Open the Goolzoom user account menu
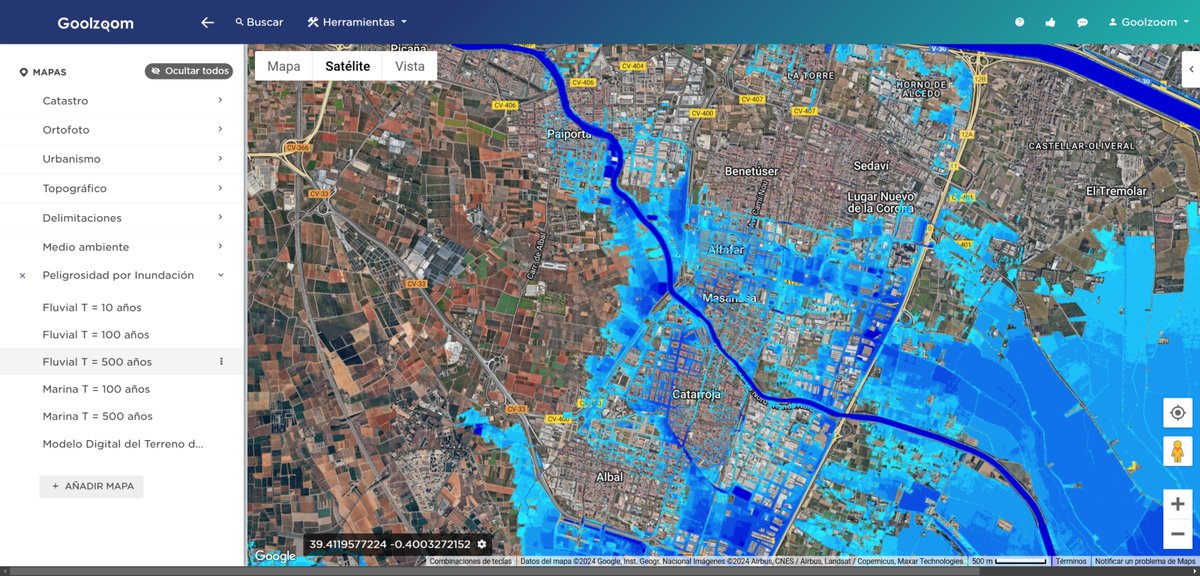 click(x=1148, y=22)
